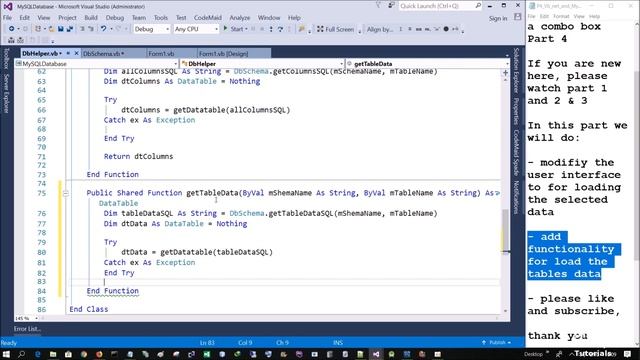Open the Action Center notification icon
This screenshot has width=640, height=360.
pyautogui.click(x=628, y=354)
